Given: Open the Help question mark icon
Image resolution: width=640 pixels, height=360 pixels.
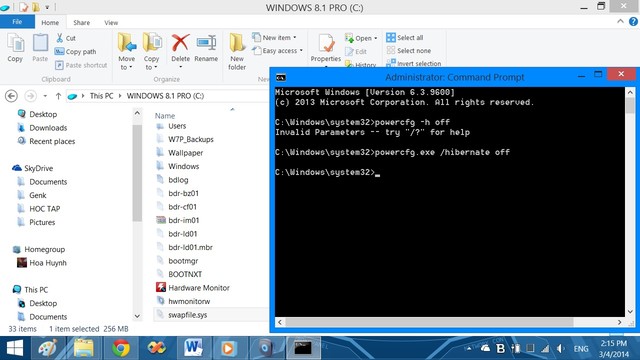Looking at the screenshot, I should (633, 22).
